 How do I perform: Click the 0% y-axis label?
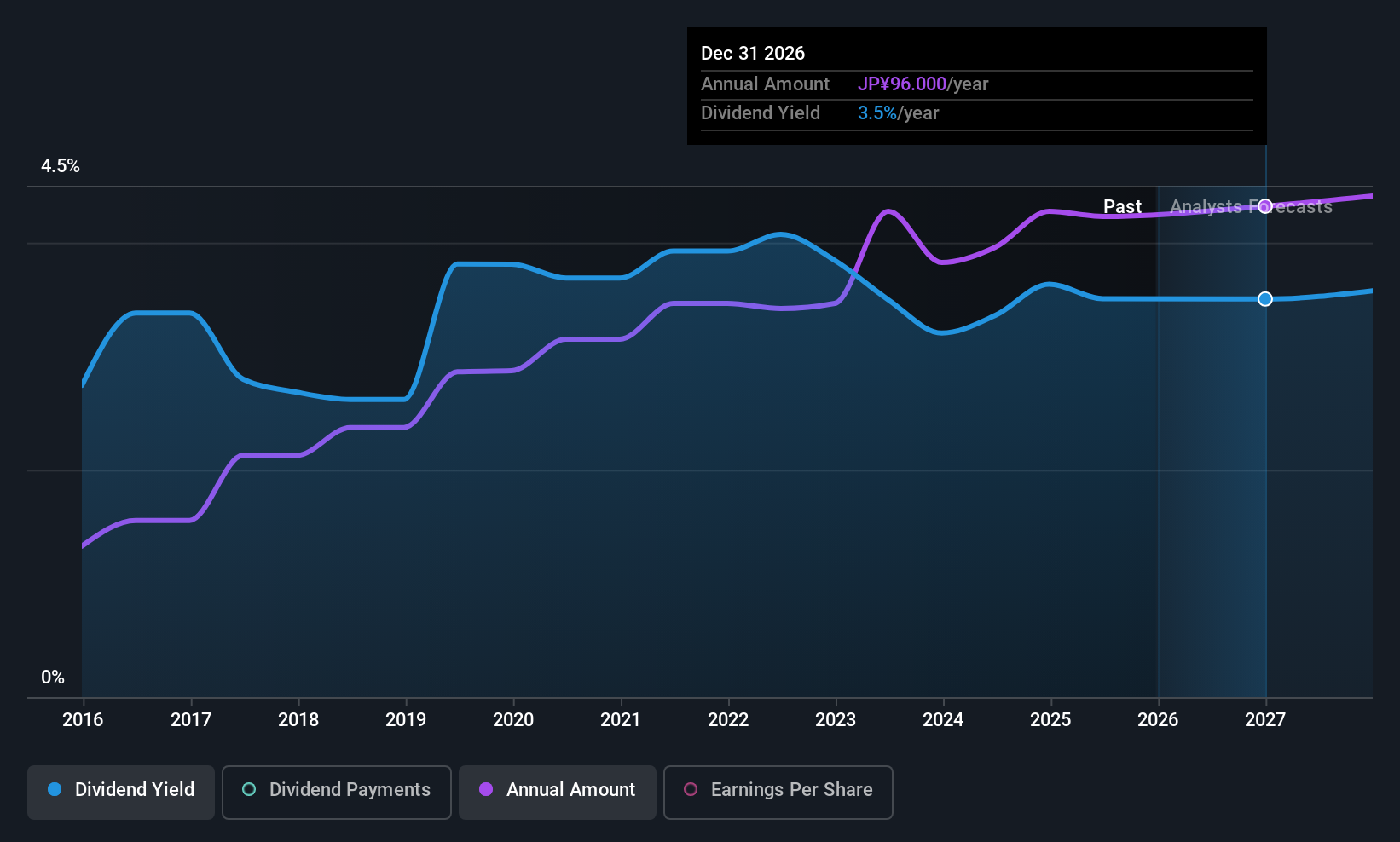coord(53,678)
